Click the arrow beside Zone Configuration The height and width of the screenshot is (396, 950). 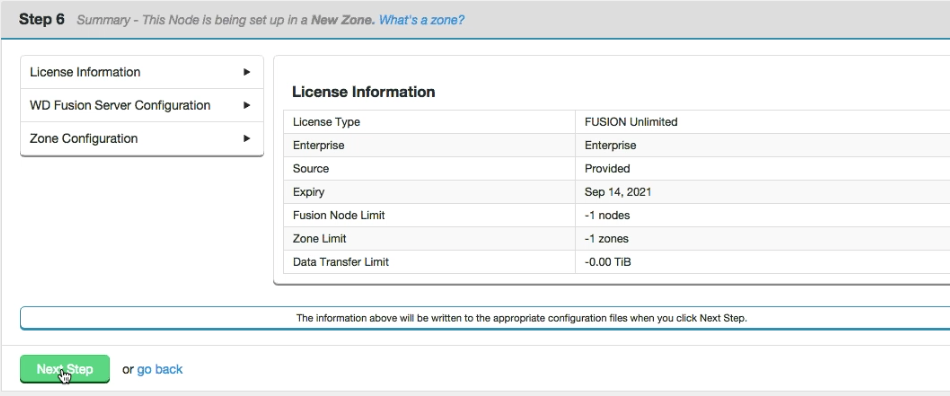pyautogui.click(x=247, y=139)
